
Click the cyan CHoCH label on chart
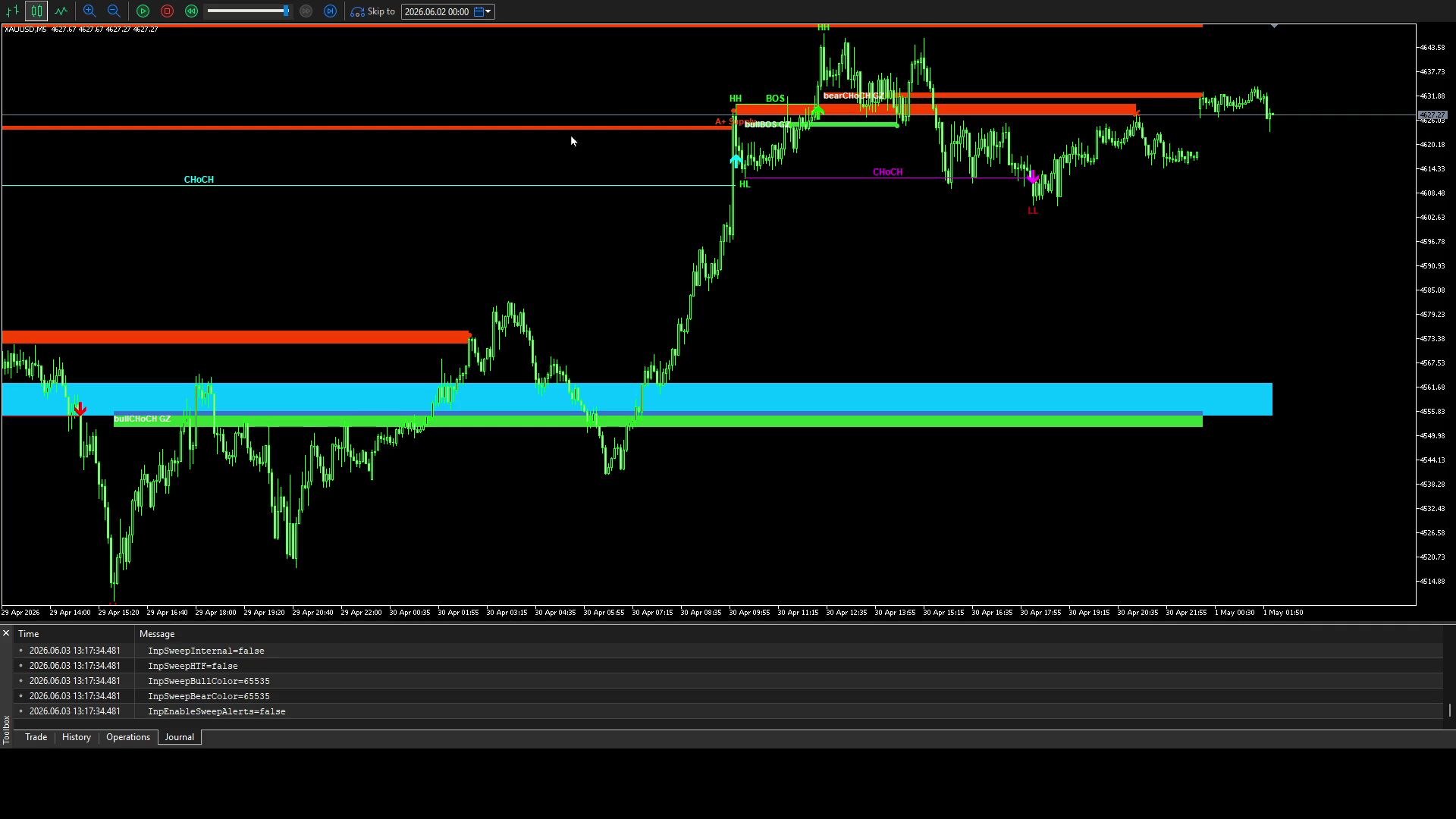199,180
